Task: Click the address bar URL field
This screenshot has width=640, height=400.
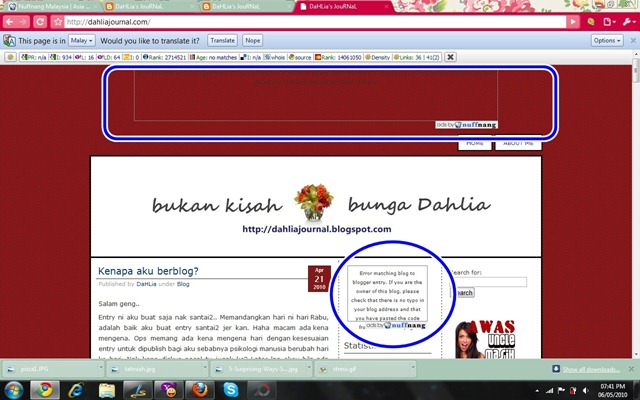Action: [x=315, y=22]
